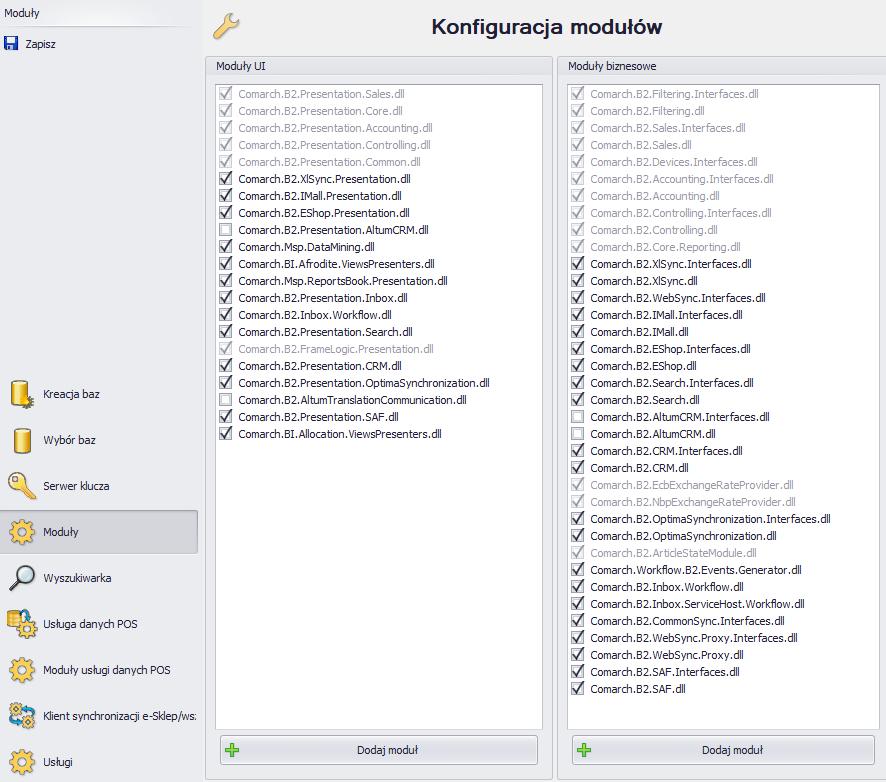This screenshot has width=886, height=782.
Task: Open Usługa danych POS section
Action: [x=99, y=624]
